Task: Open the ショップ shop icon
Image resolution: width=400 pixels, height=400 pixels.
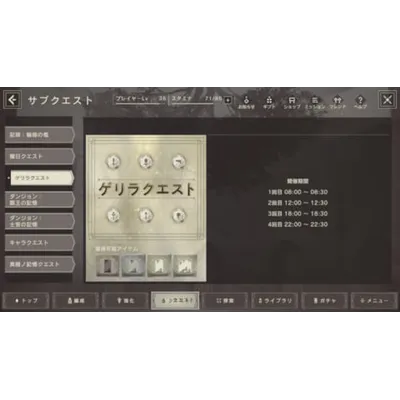Action: 292,102
